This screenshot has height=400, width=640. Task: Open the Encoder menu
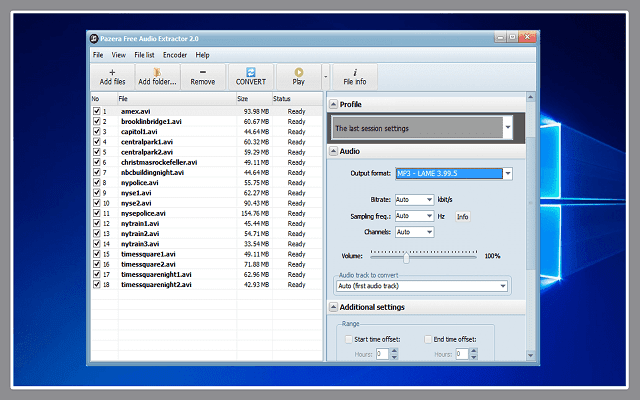point(175,55)
